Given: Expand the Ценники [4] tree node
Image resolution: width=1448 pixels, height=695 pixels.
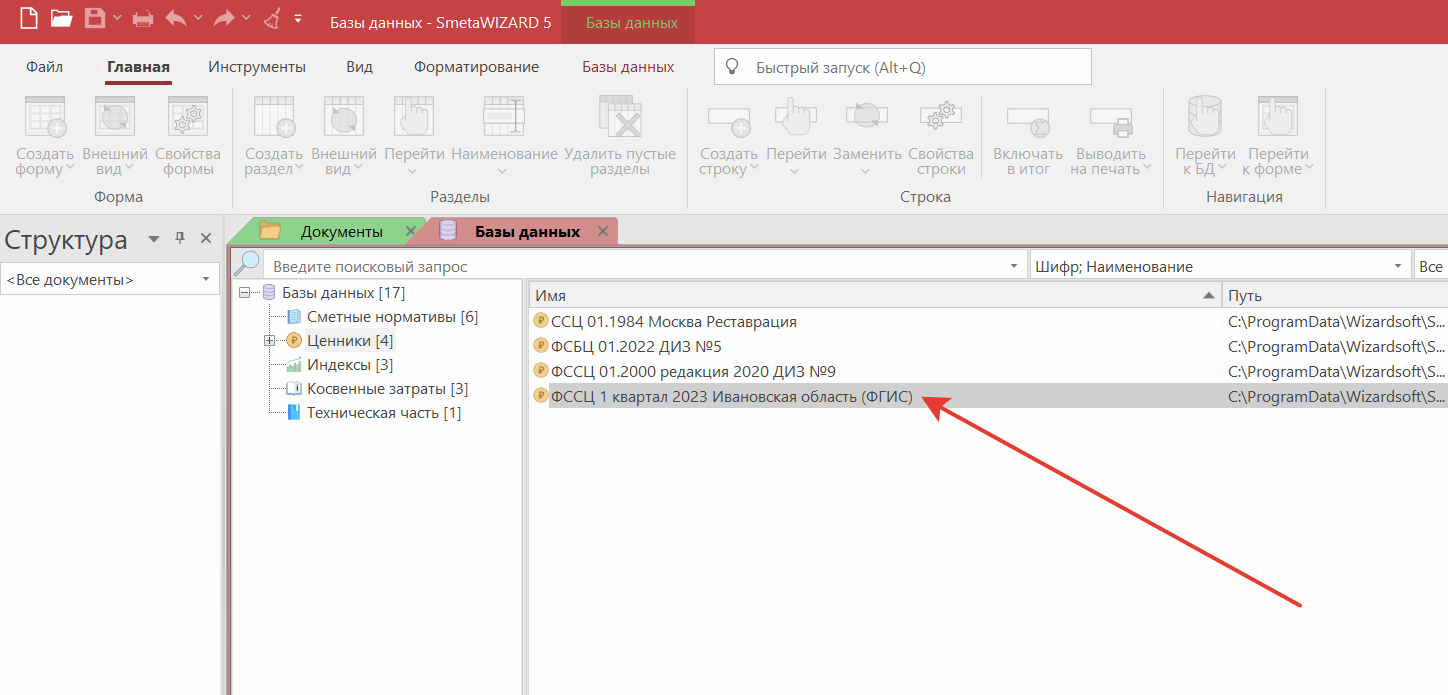Looking at the screenshot, I should [269, 341].
